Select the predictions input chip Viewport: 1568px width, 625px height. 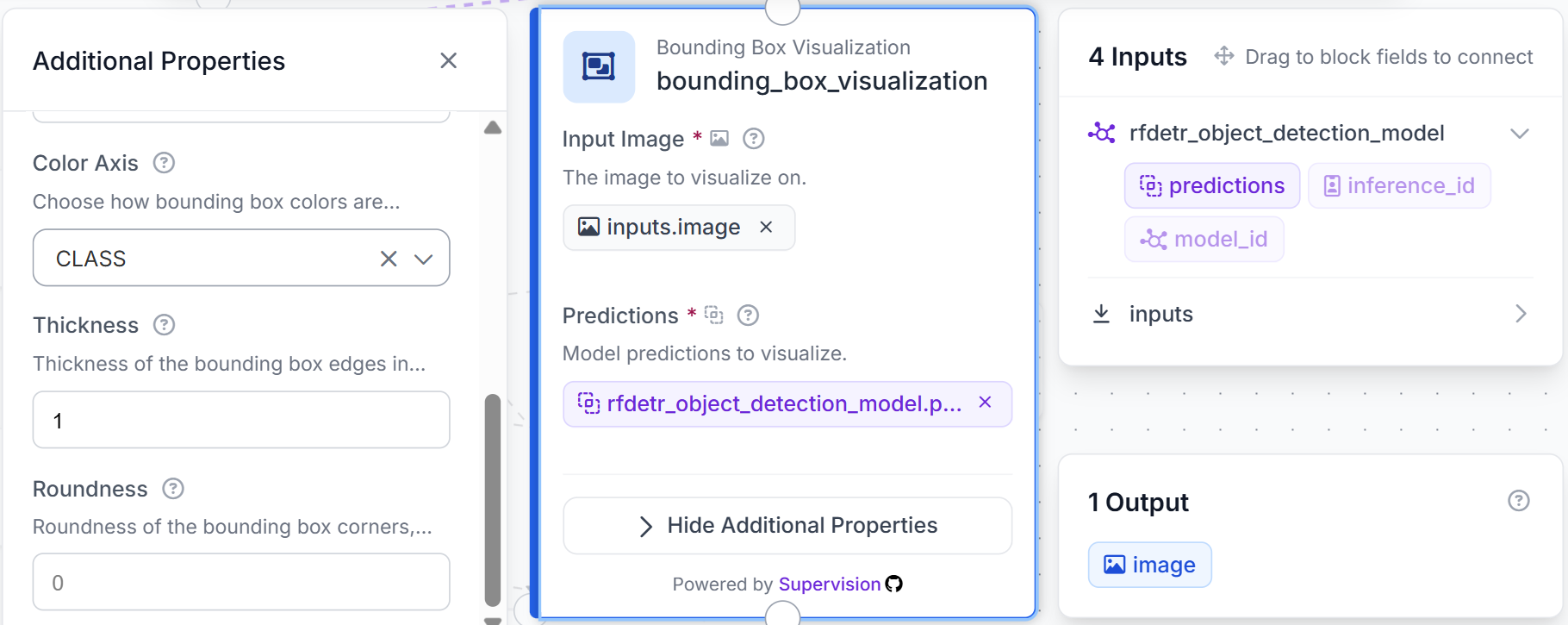(1212, 185)
